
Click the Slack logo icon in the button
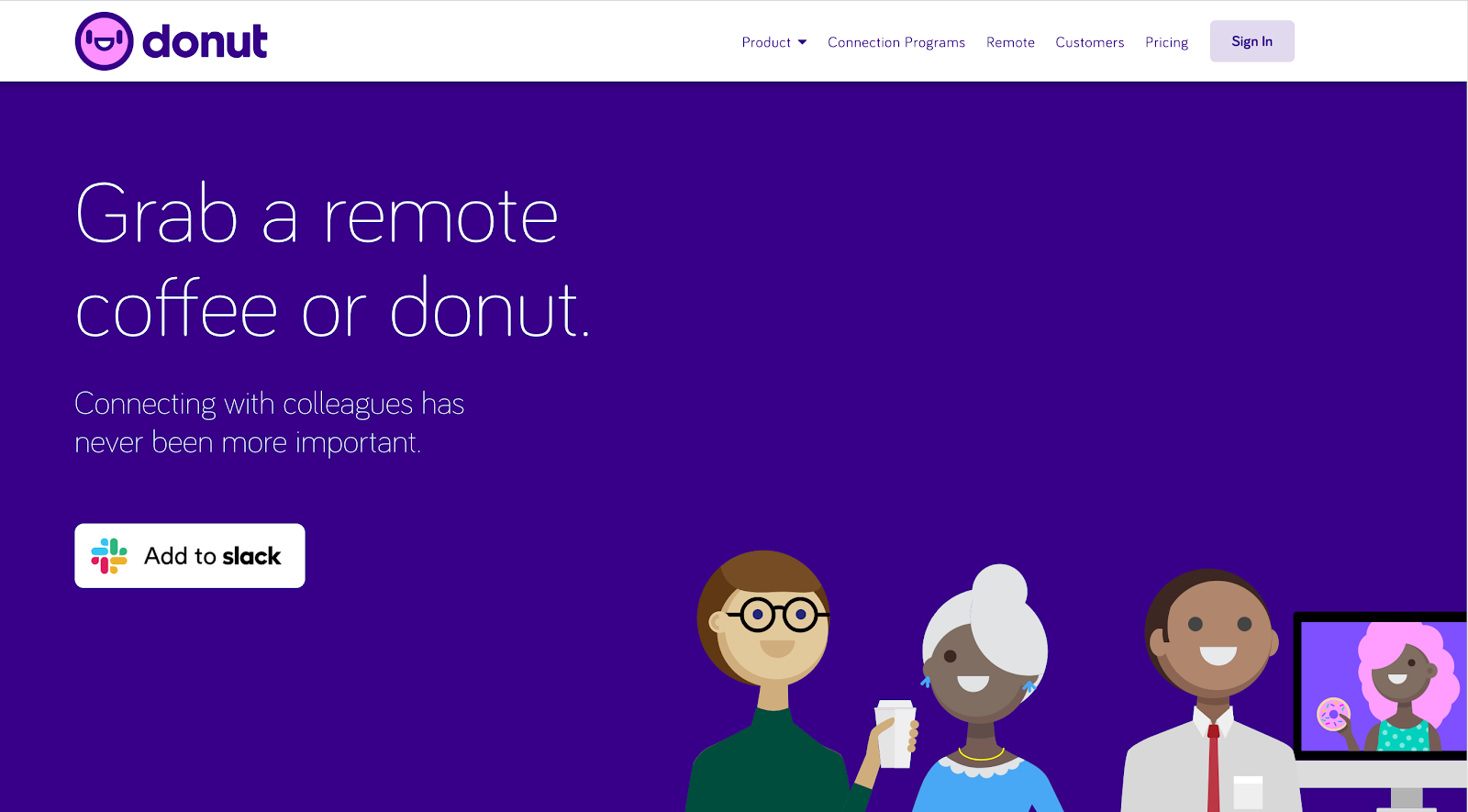(109, 556)
